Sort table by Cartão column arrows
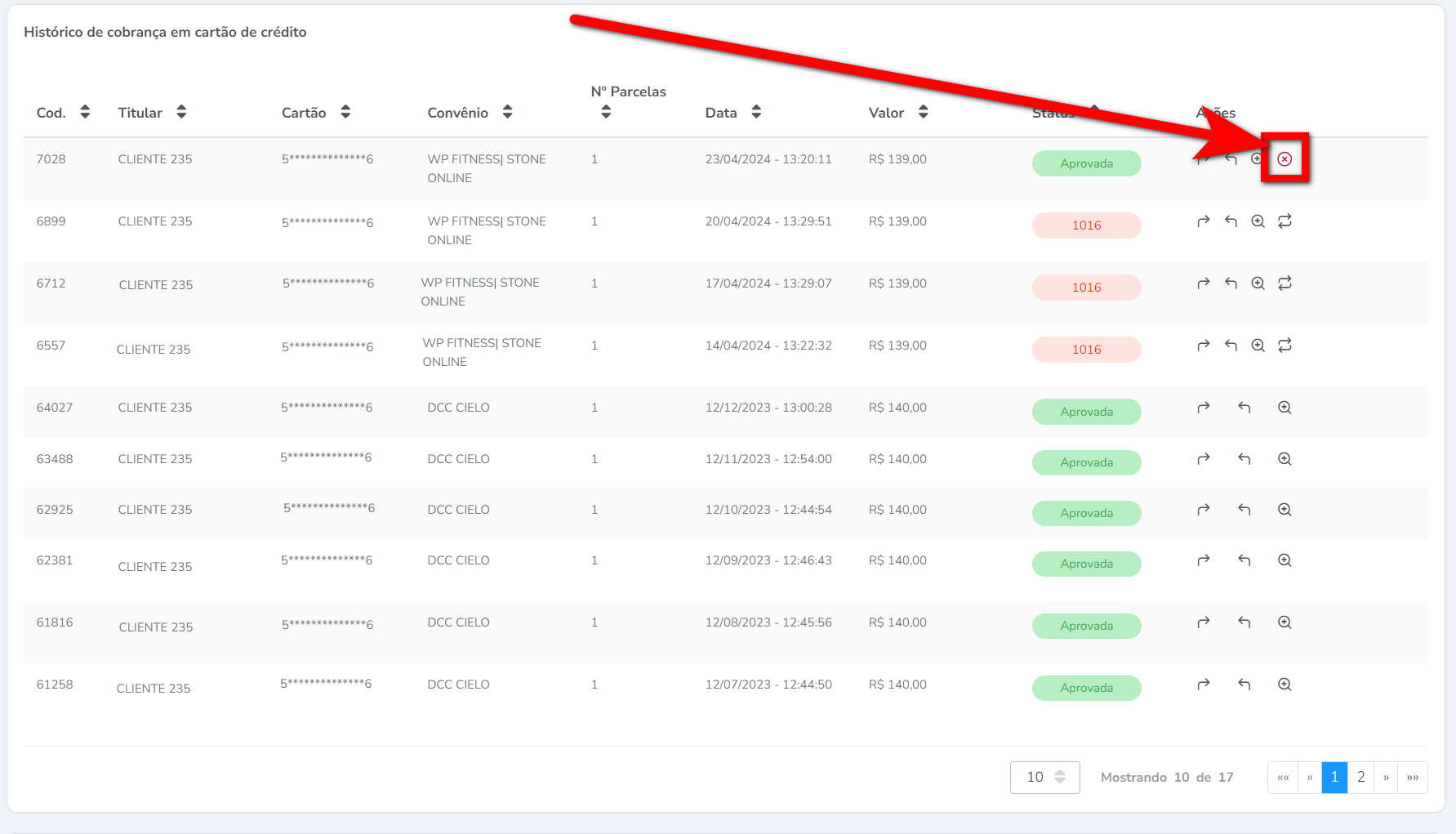This screenshot has height=834, width=1456. [x=345, y=112]
